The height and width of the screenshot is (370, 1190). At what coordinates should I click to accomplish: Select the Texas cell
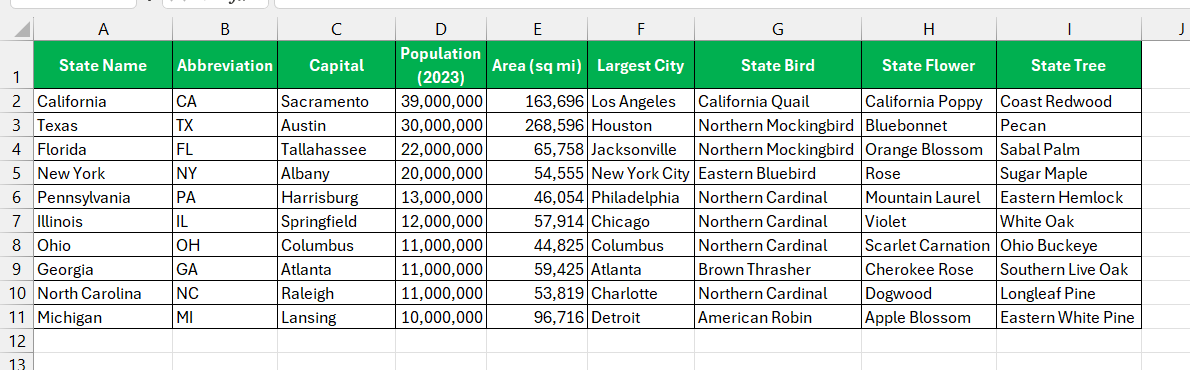point(103,125)
